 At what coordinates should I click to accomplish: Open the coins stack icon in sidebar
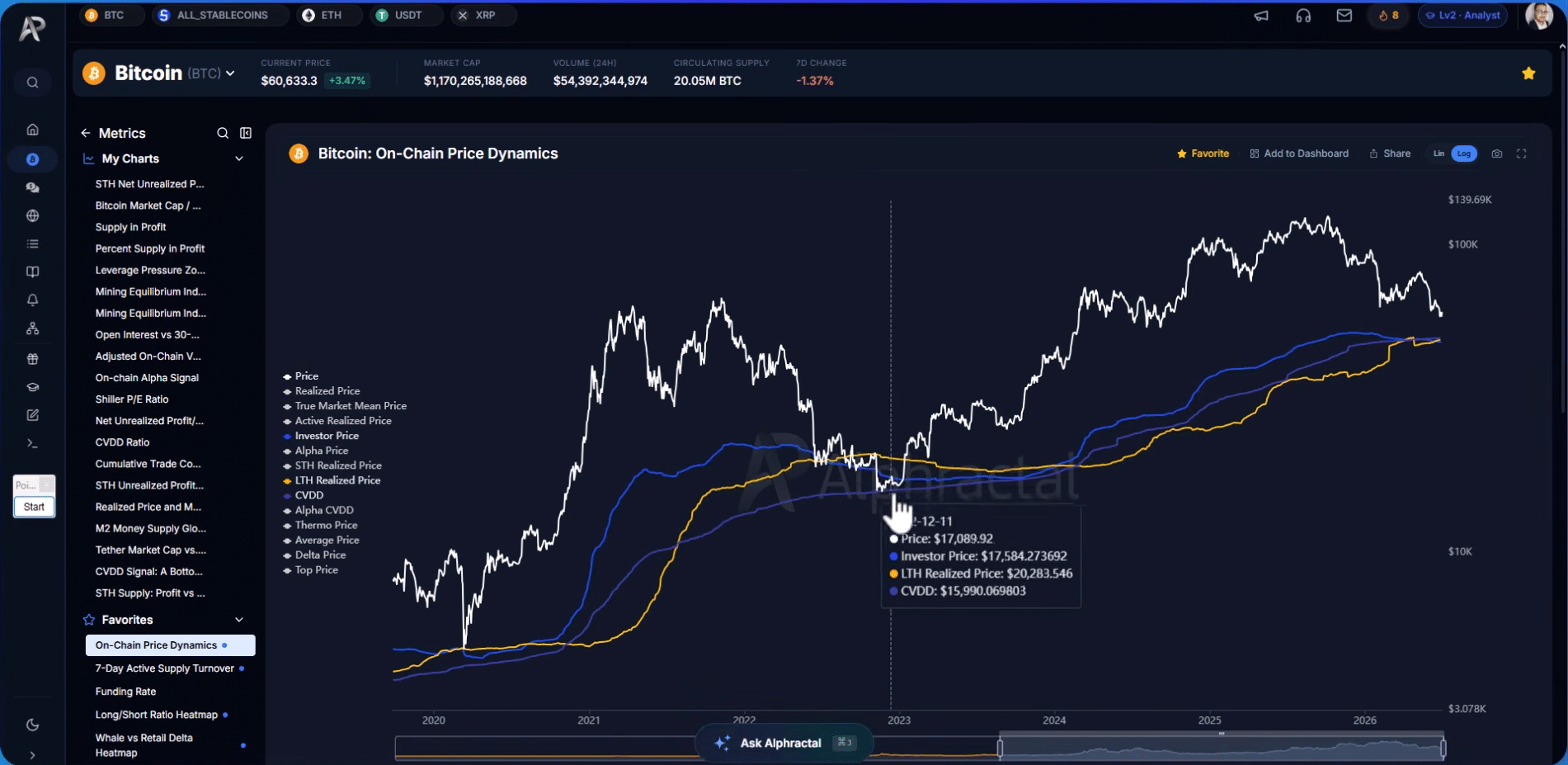32,187
